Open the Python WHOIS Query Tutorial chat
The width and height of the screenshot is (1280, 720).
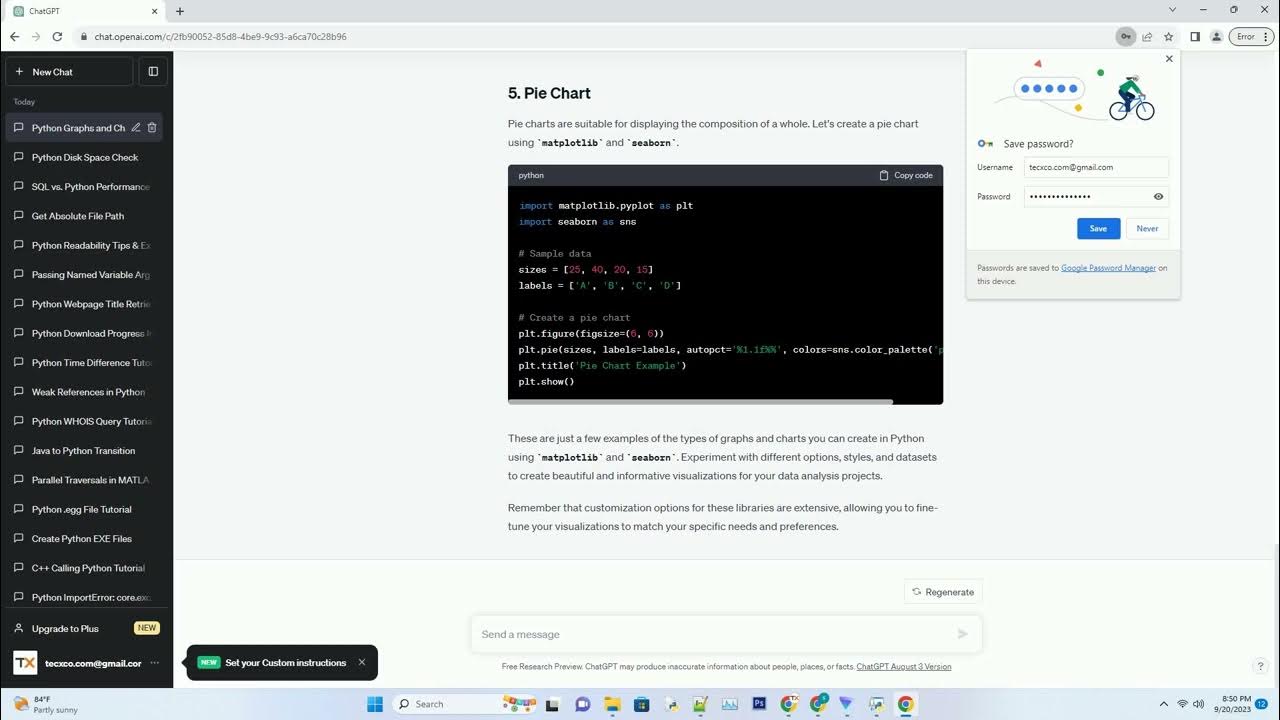(85, 421)
